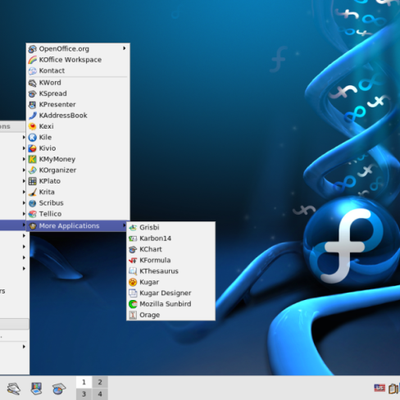Screen dimensions: 400x400
Task: Click the Kivio icon in the menu
Action: tap(32, 149)
